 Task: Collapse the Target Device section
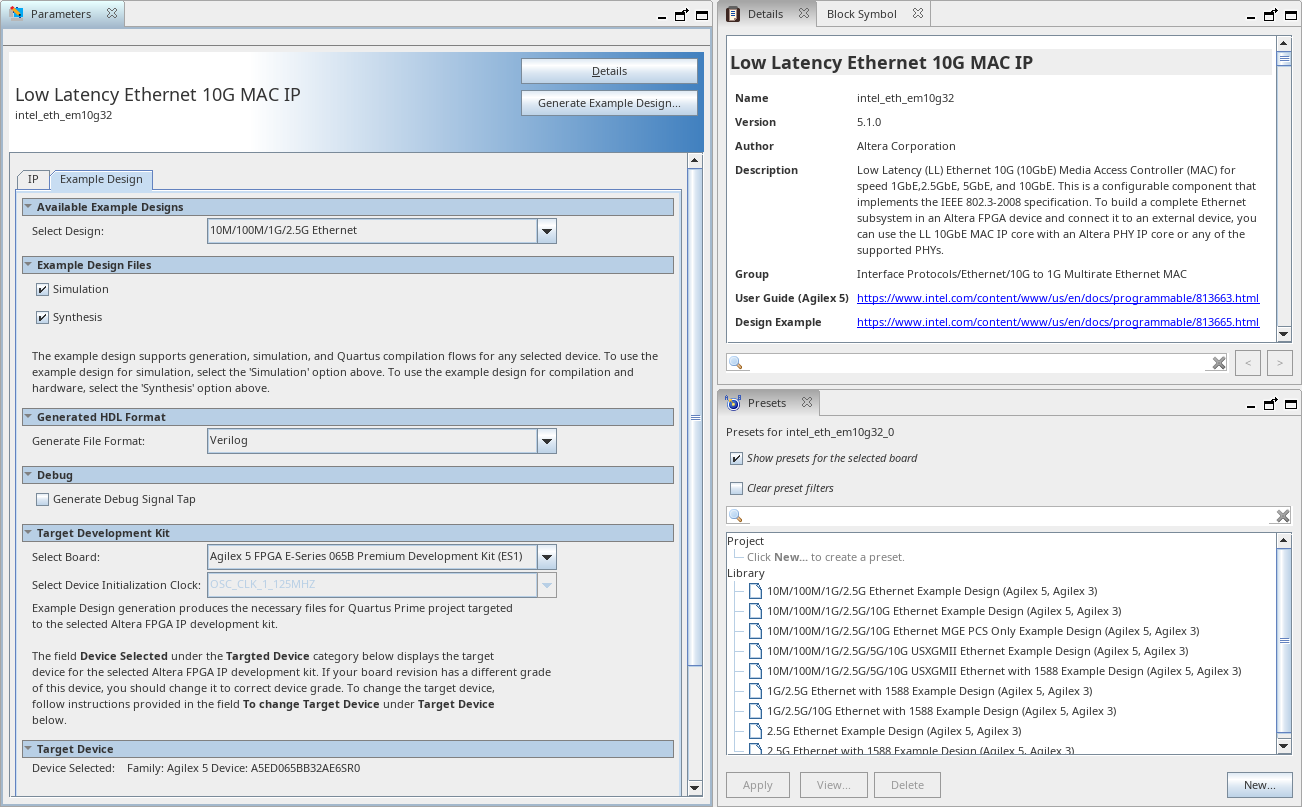point(29,749)
